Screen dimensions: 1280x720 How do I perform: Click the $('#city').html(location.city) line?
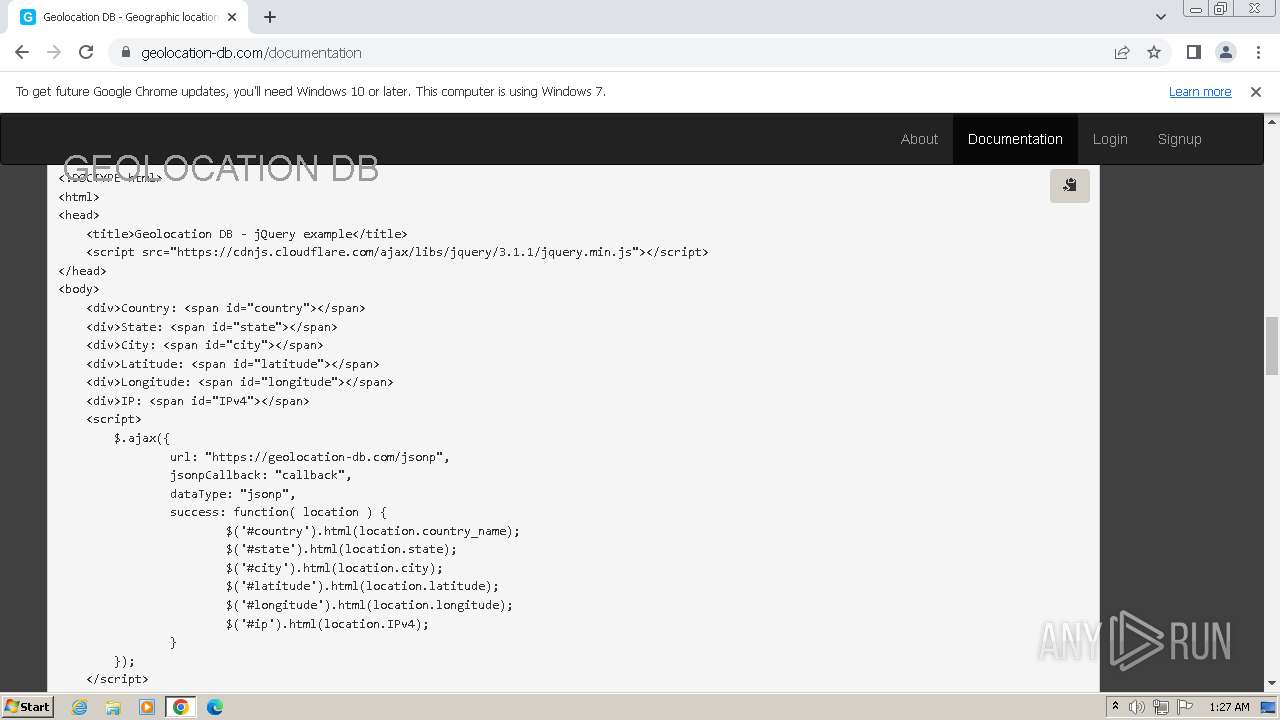tap(334, 568)
